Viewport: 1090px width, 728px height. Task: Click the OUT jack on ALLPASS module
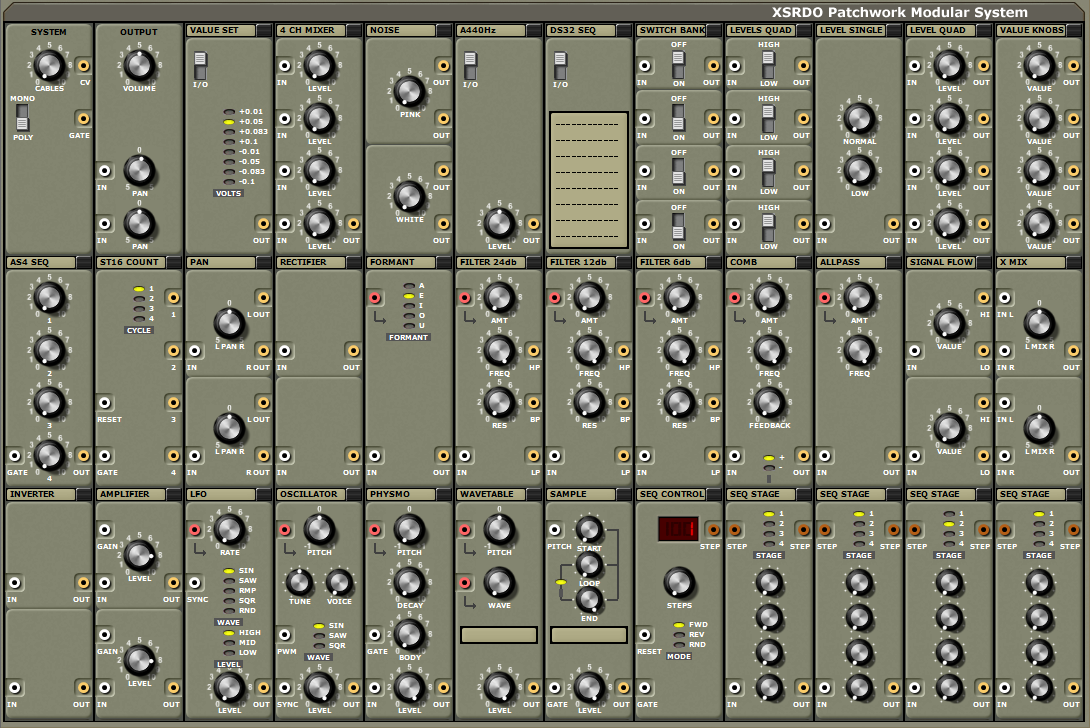click(x=893, y=456)
